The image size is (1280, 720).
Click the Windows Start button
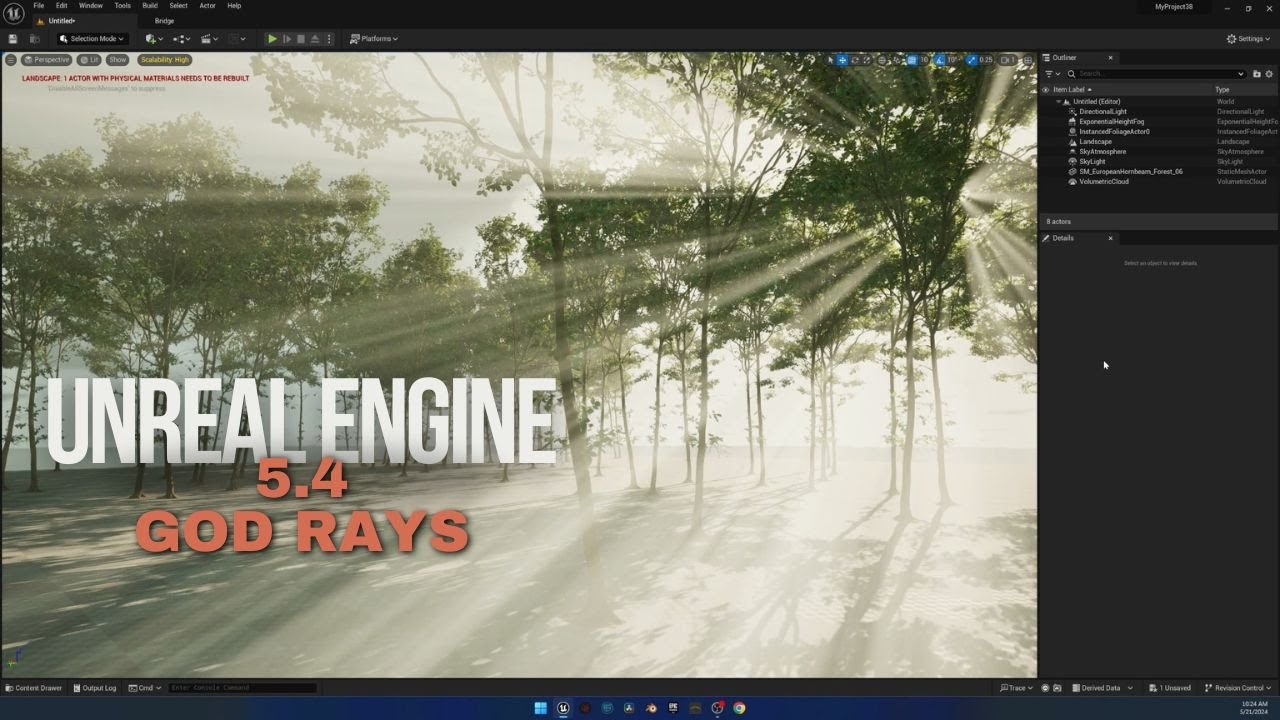tap(540, 708)
